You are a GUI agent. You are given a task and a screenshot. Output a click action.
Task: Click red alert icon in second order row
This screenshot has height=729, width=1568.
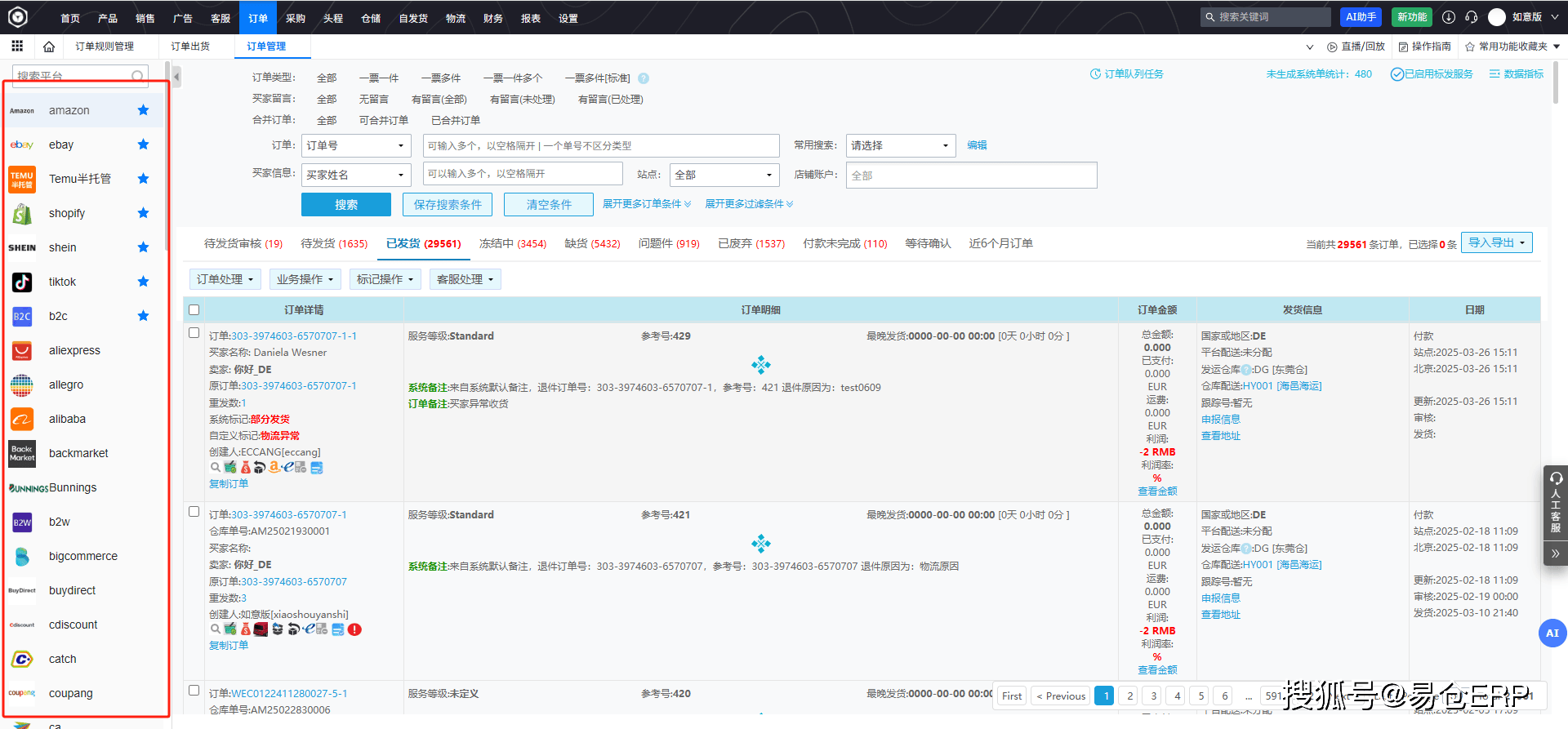[354, 629]
